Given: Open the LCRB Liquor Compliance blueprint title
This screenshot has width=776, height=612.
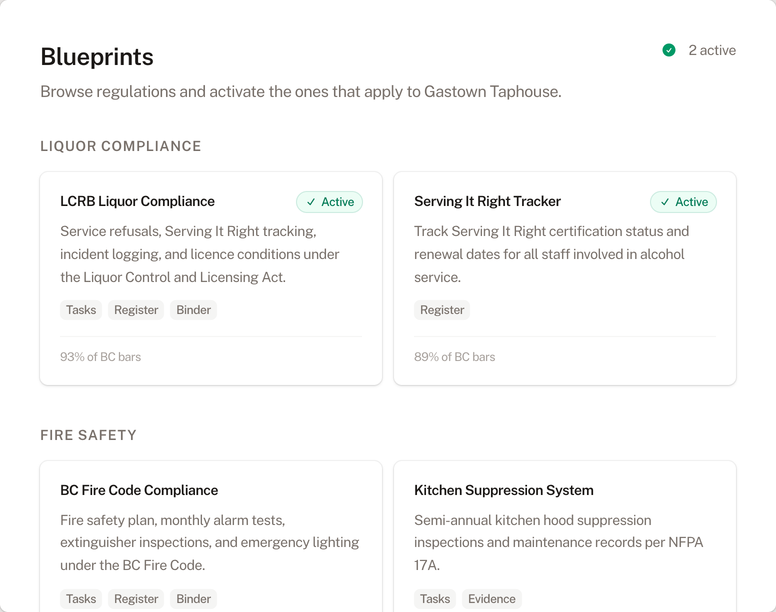Looking at the screenshot, I should click(x=137, y=201).
